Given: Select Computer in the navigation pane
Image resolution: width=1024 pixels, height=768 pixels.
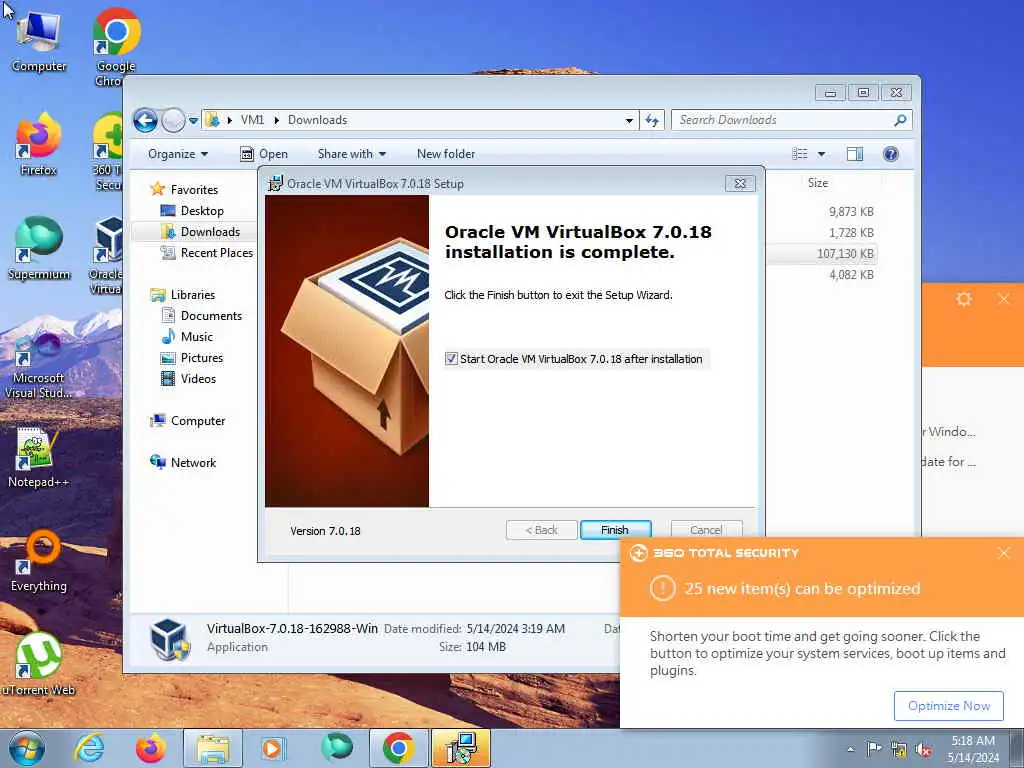Looking at the screenshot, I should [197, 421].
